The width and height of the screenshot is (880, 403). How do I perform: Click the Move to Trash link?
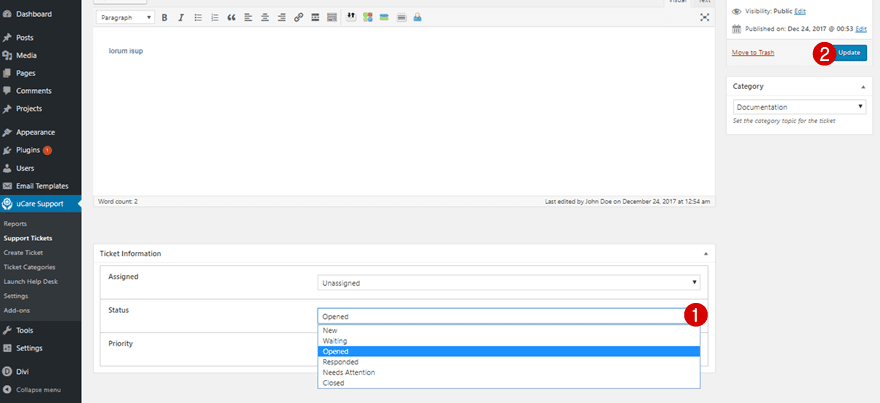(x=753, y=53)
